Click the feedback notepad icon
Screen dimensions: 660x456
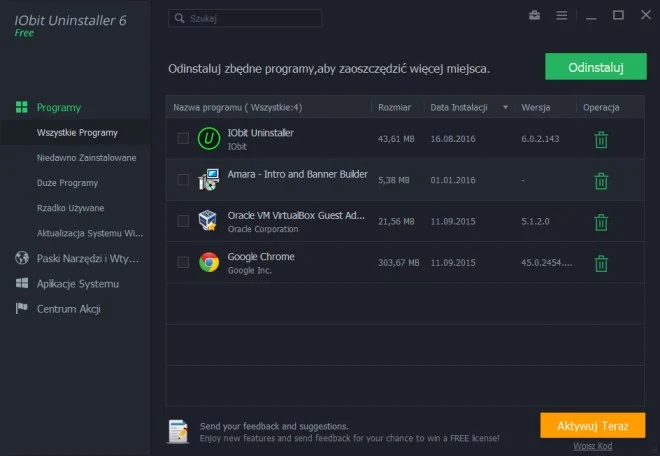point(178,432)
